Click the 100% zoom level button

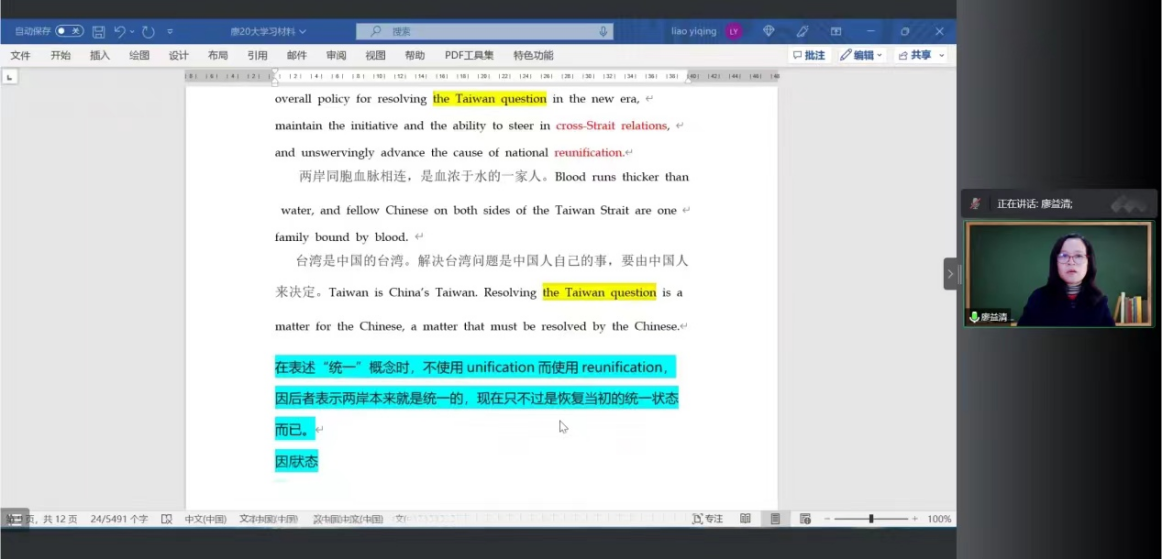tap(938, 519)
